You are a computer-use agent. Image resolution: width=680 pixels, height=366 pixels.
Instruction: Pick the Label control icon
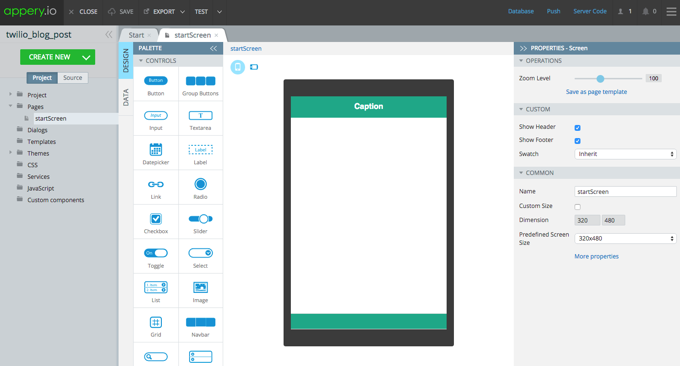200,150
